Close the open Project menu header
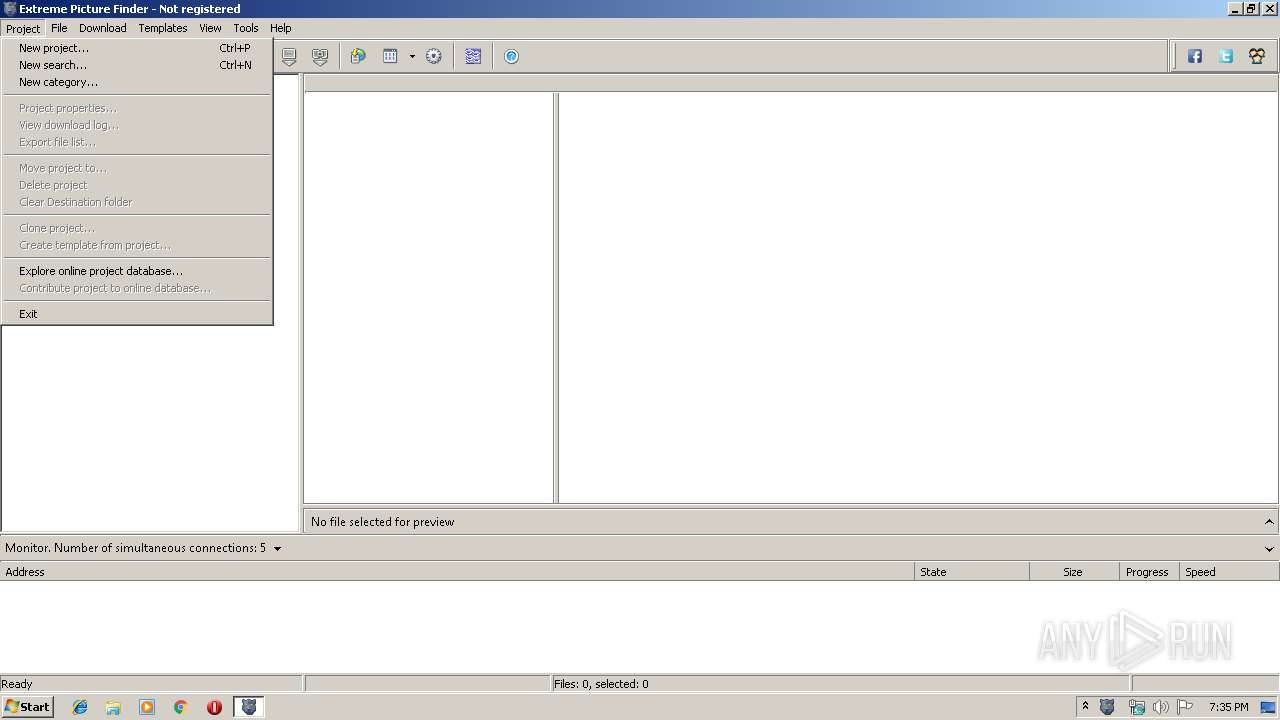 23,28
